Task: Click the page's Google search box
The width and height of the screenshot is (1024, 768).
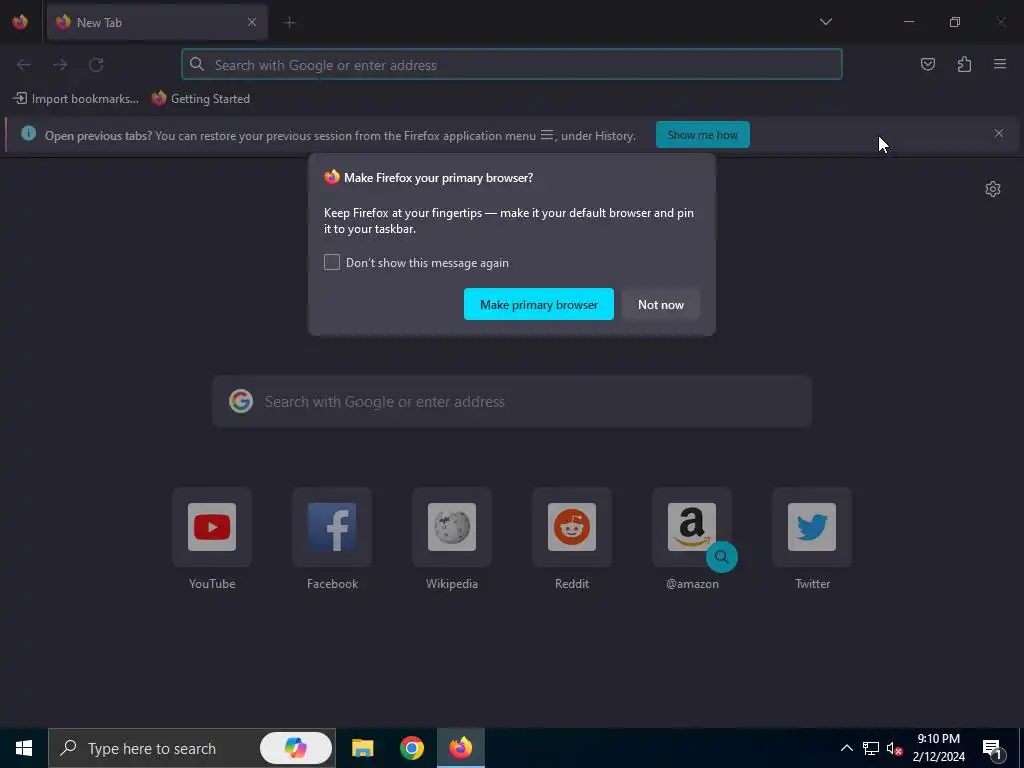Action: coord(512,402)
